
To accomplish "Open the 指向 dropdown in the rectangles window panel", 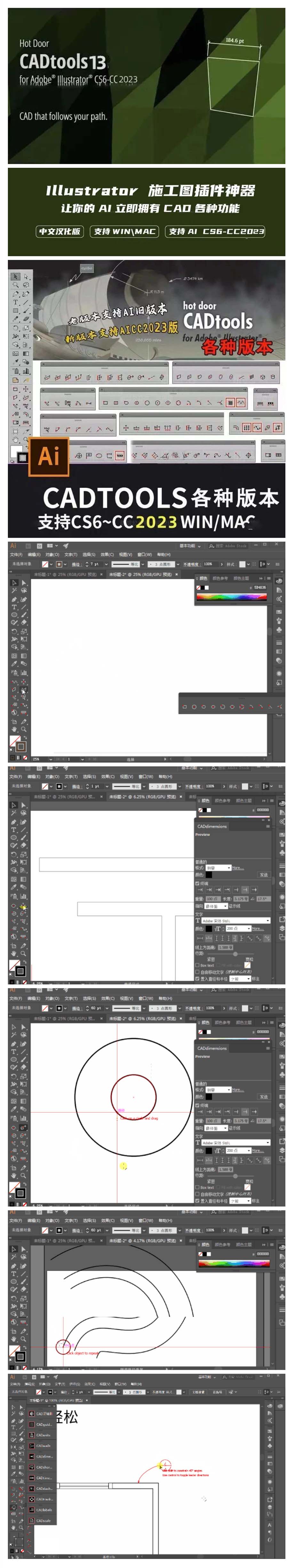I will click(x=216, y=906).
